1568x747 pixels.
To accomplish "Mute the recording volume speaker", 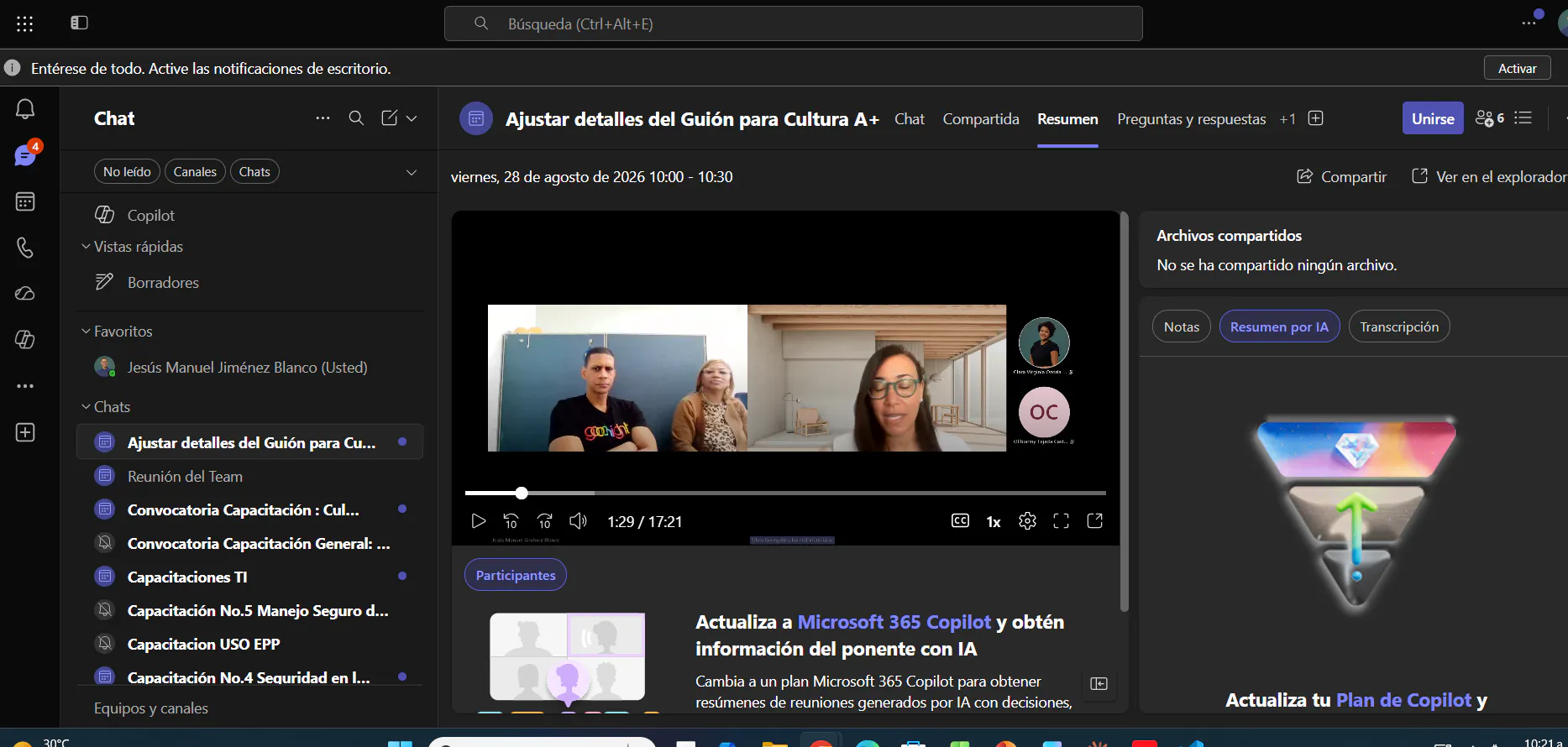I will tap(578, 521).
